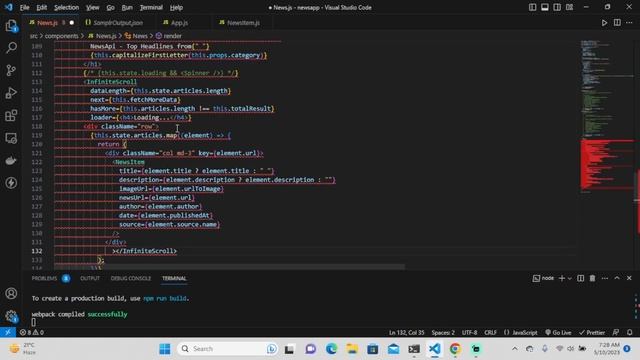Switch to the NewsItem.js editor tab
This screenshot has width=640, height=360.
tap(243, 23)
